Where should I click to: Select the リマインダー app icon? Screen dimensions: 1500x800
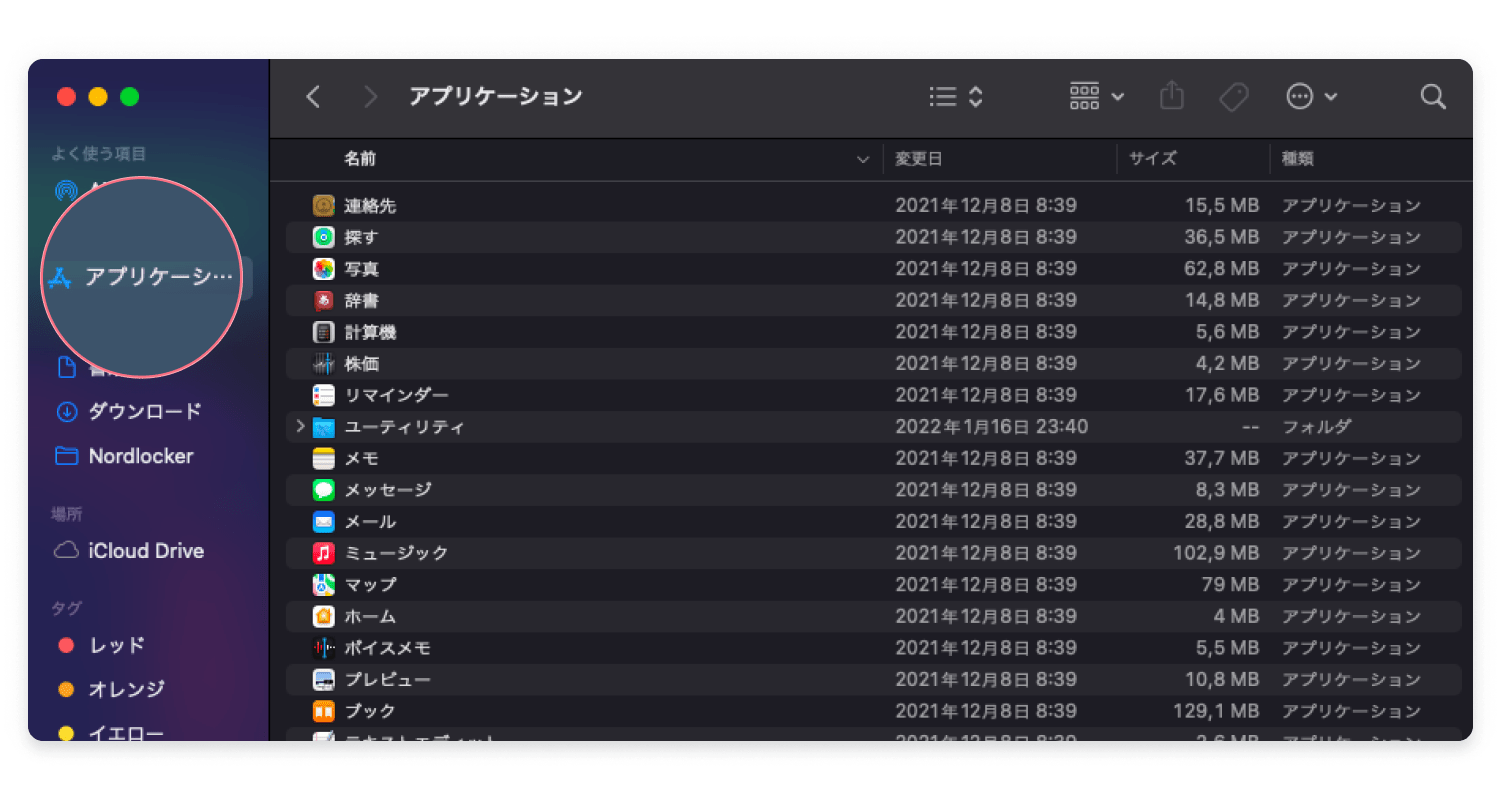tap(323, 396)
